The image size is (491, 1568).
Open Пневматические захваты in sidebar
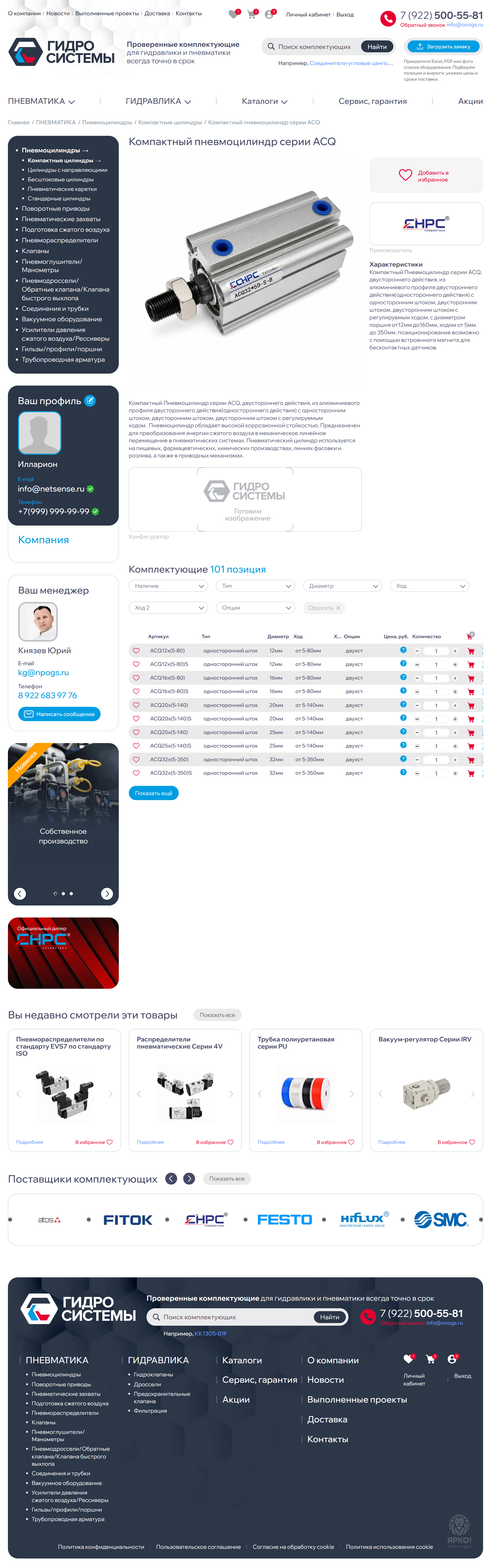61,219
